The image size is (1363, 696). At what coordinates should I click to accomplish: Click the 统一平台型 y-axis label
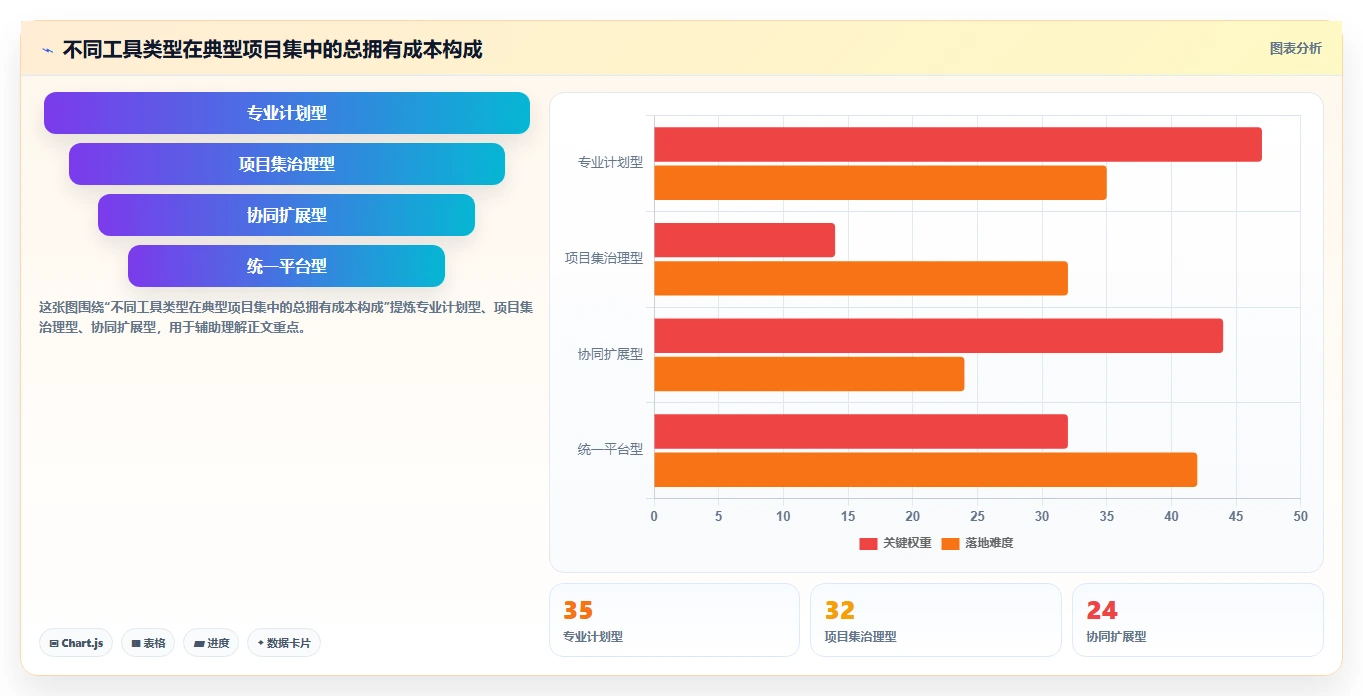click(610, 450)
